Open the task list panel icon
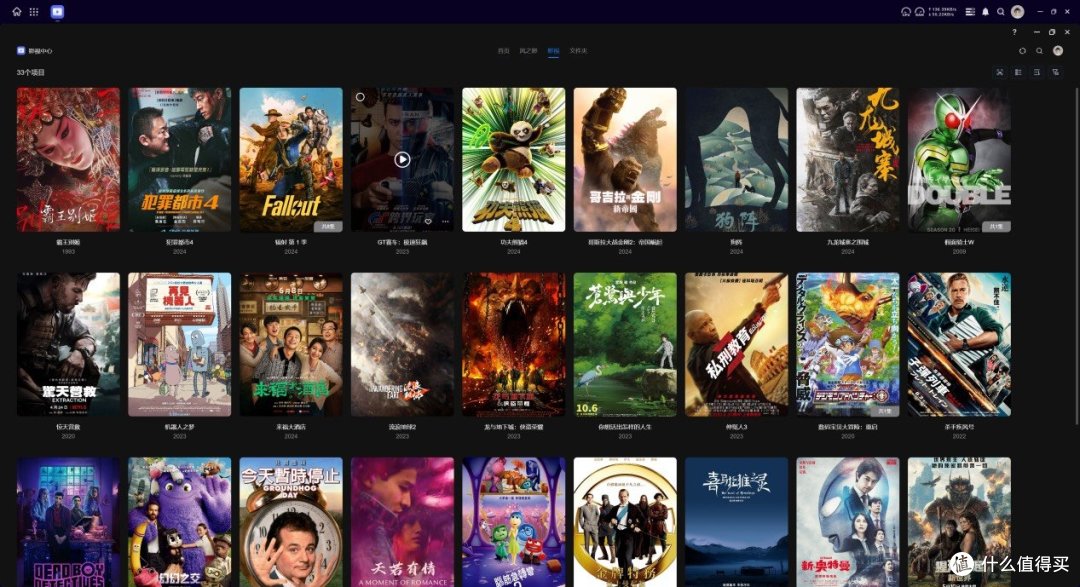Viewport: 1080px width, 587px height. pyautogui.click(x=970, y=12)
